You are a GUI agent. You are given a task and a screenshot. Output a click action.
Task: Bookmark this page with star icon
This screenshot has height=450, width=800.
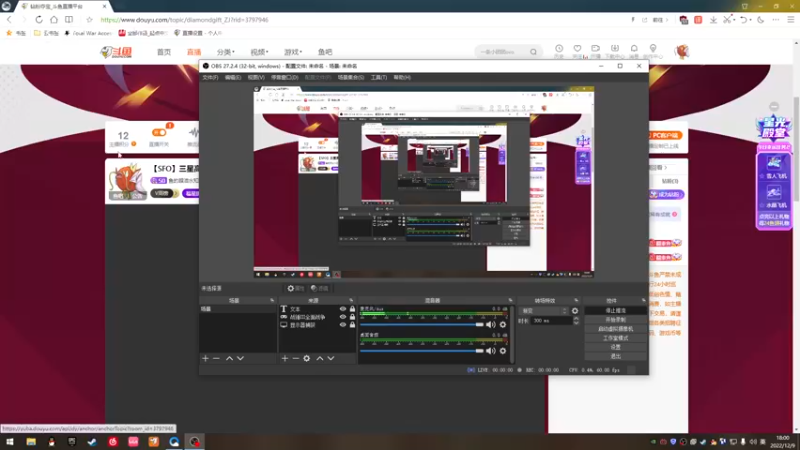(89, 19)
